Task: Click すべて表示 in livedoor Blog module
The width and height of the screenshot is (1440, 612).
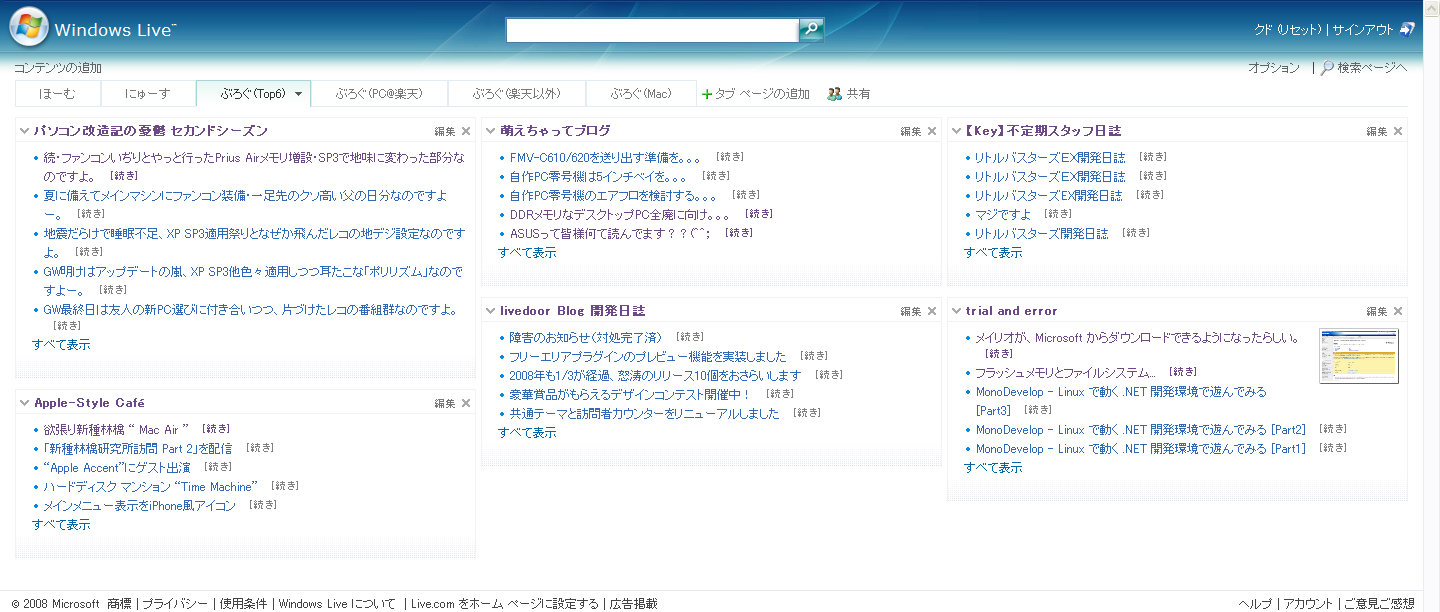Action: pyautogui.click(x=527, y=433)
